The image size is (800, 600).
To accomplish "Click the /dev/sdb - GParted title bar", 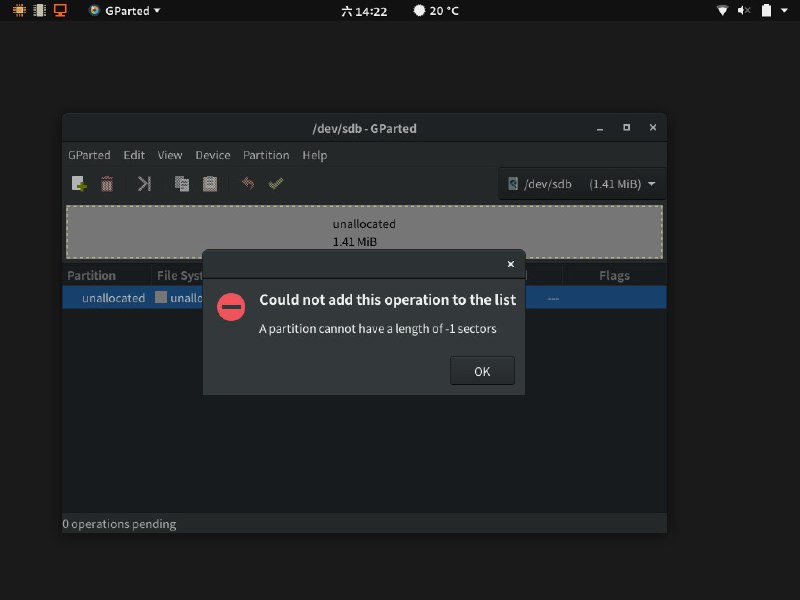I will [x=364, y=128].
